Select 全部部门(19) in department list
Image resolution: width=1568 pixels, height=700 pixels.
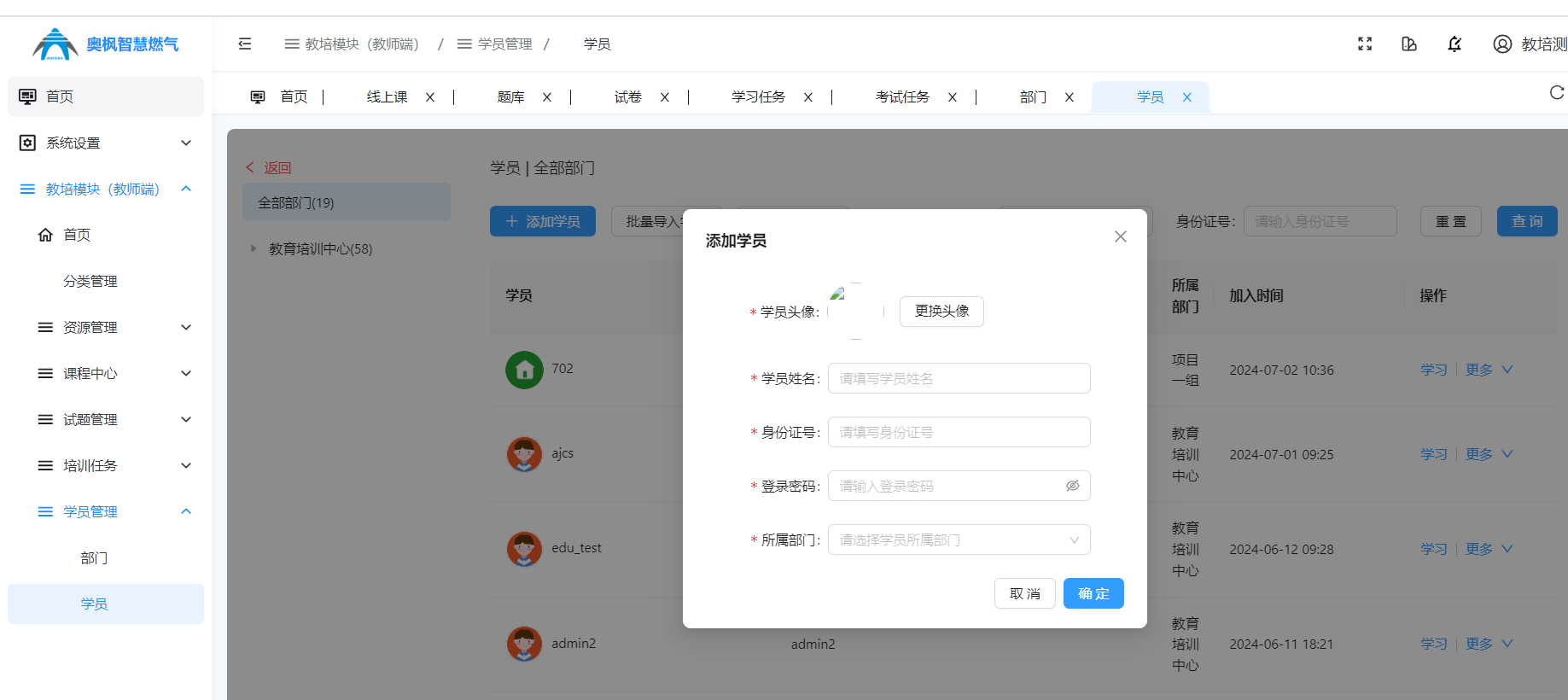[x=347, y=202]
